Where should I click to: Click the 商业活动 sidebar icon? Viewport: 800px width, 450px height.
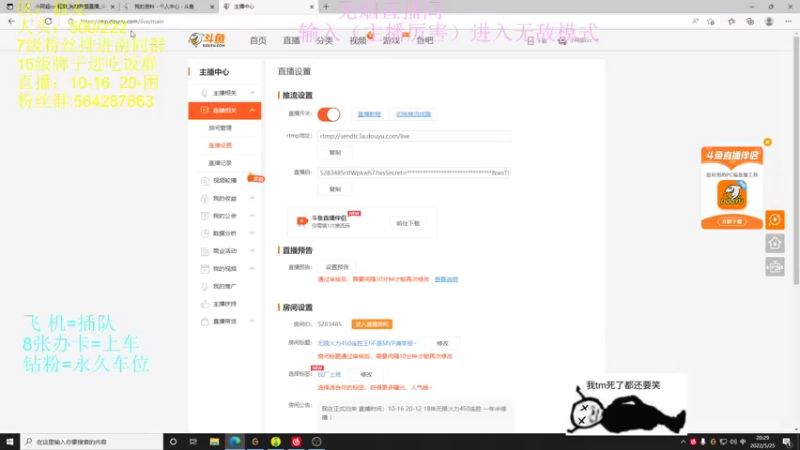pos(205,251)
